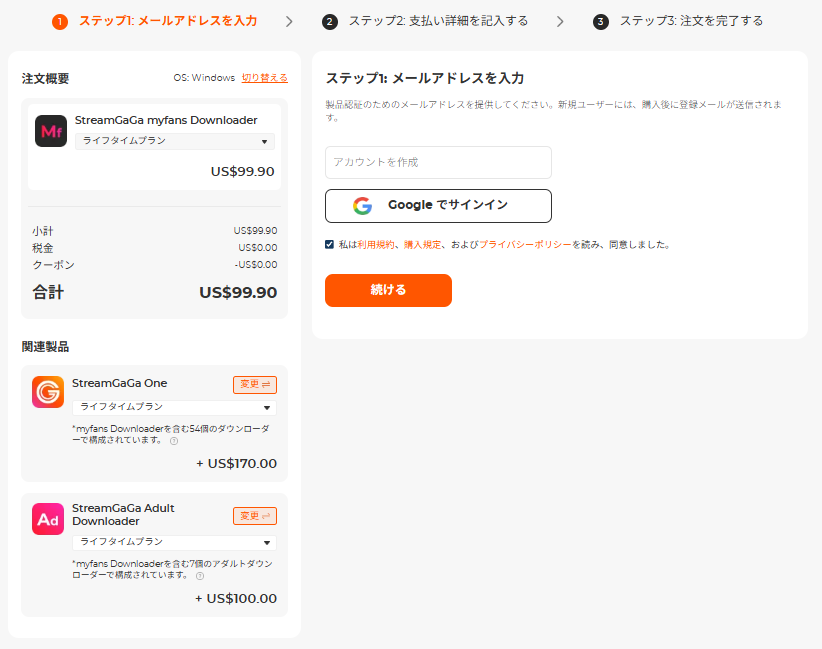Click the myfans Downloader Mf product icon
The width and height of the screenshot is (822, 649).
51,131
